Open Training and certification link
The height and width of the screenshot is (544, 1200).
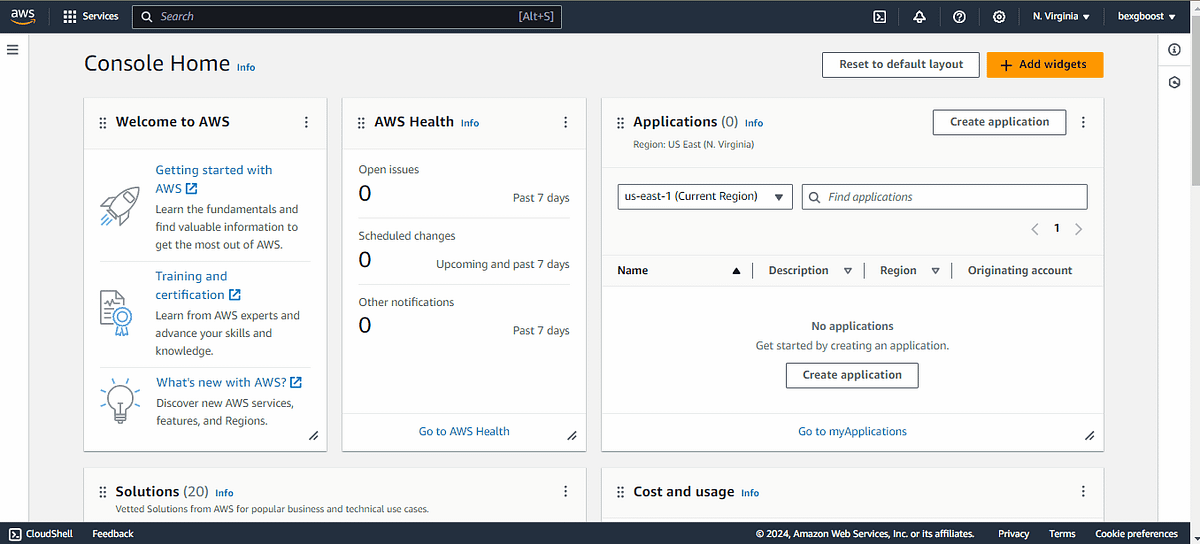point(197,285)
